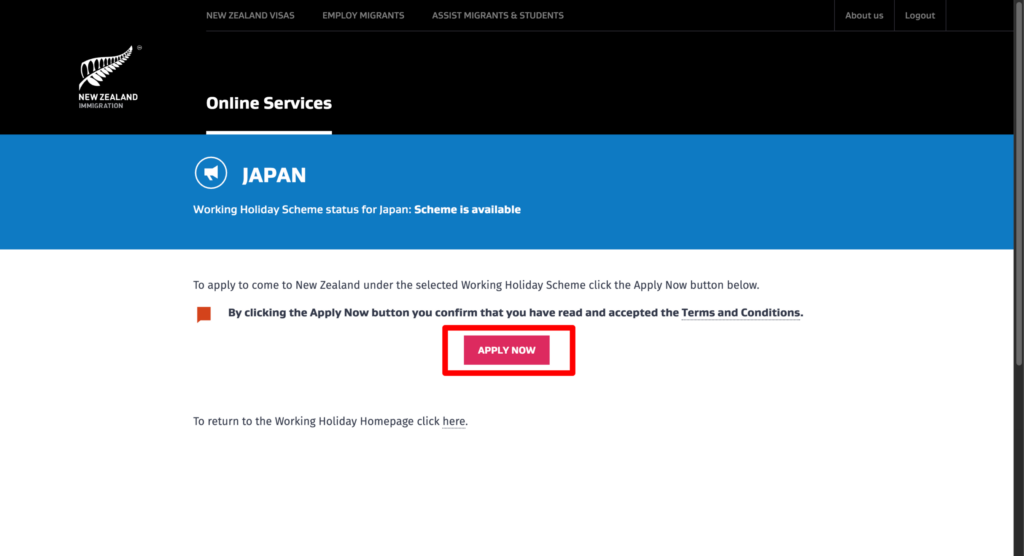Open the Employ Migrants menu
1024x556 pixels.
pyautogui.click(x=363, y=15)
